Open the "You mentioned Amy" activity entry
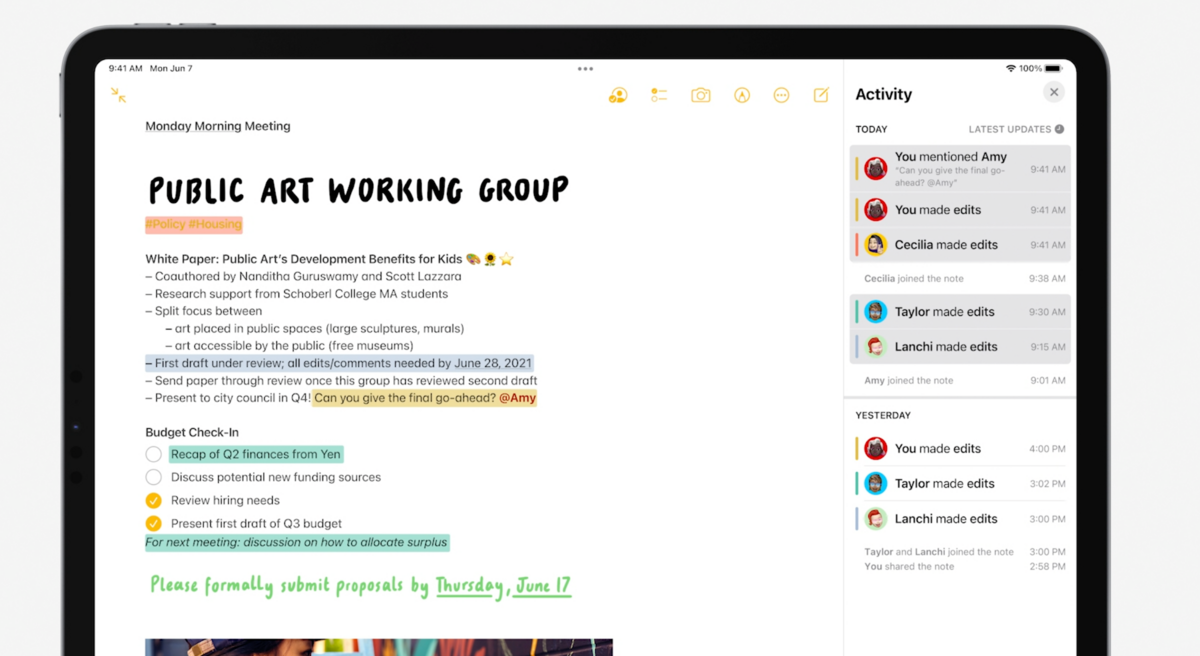Image resolution: width=1200 pixels, height=656 pixels. coord(960,168)
